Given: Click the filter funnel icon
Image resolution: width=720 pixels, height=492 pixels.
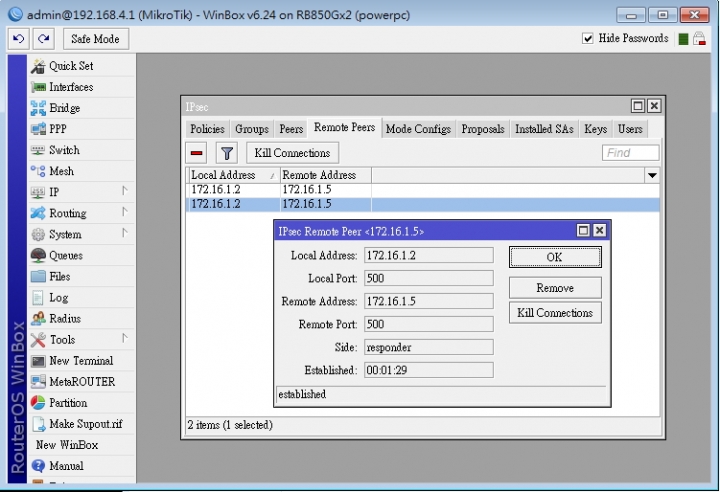Looking at the screenshot, I should 227,153.
